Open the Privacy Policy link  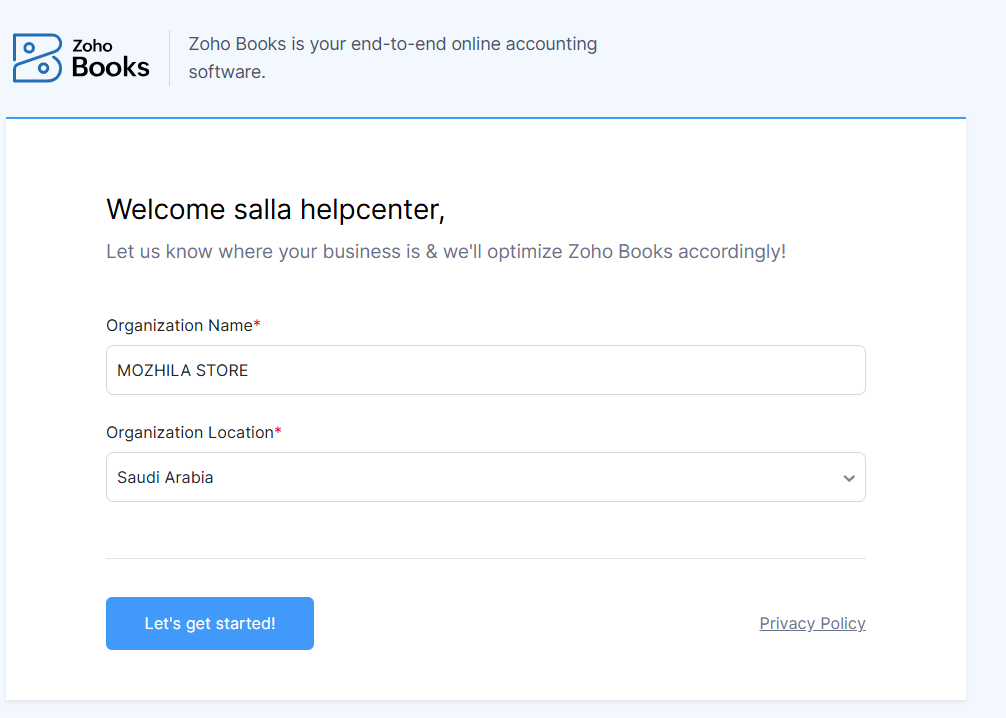812,624
